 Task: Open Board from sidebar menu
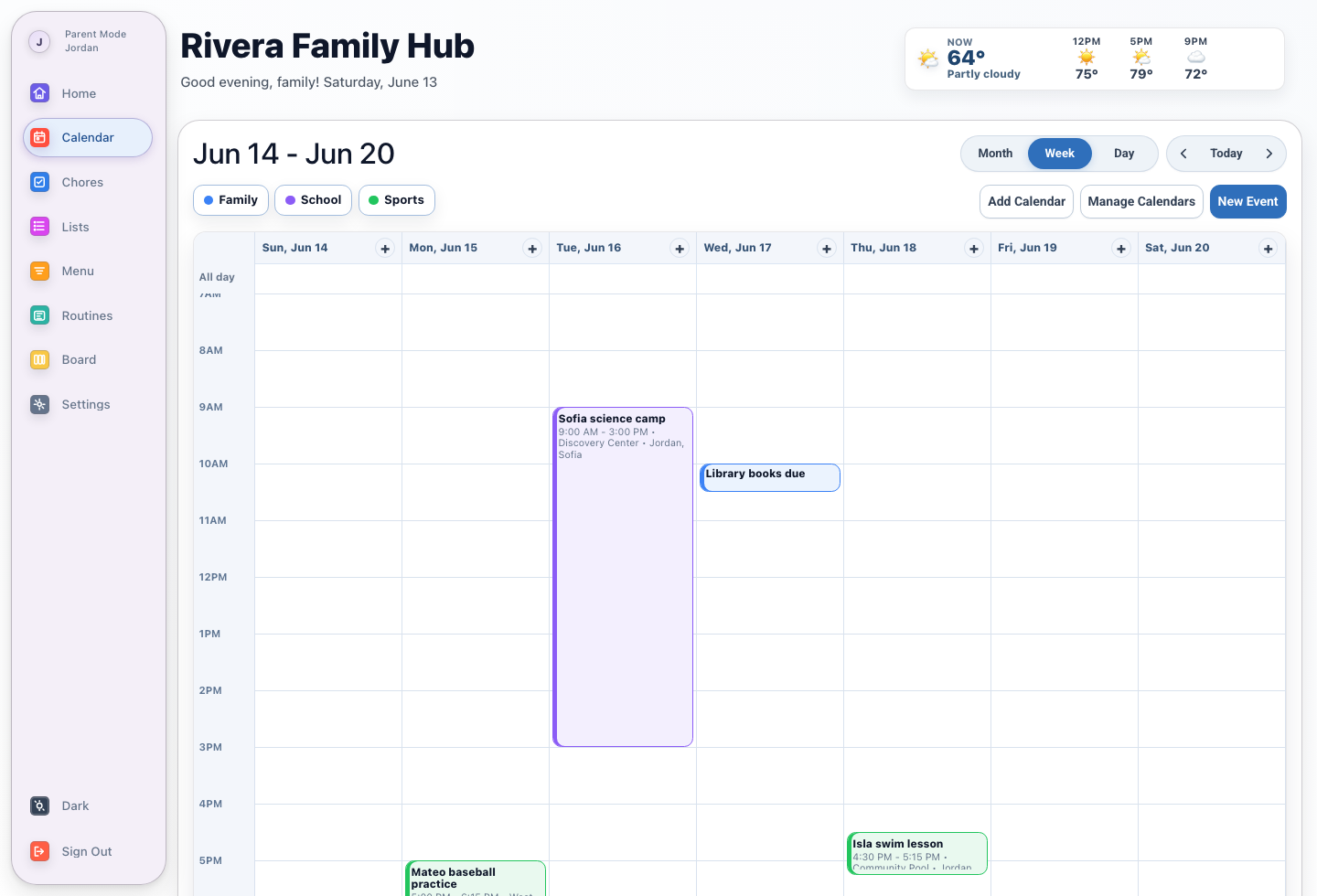[x=88, y=359]
